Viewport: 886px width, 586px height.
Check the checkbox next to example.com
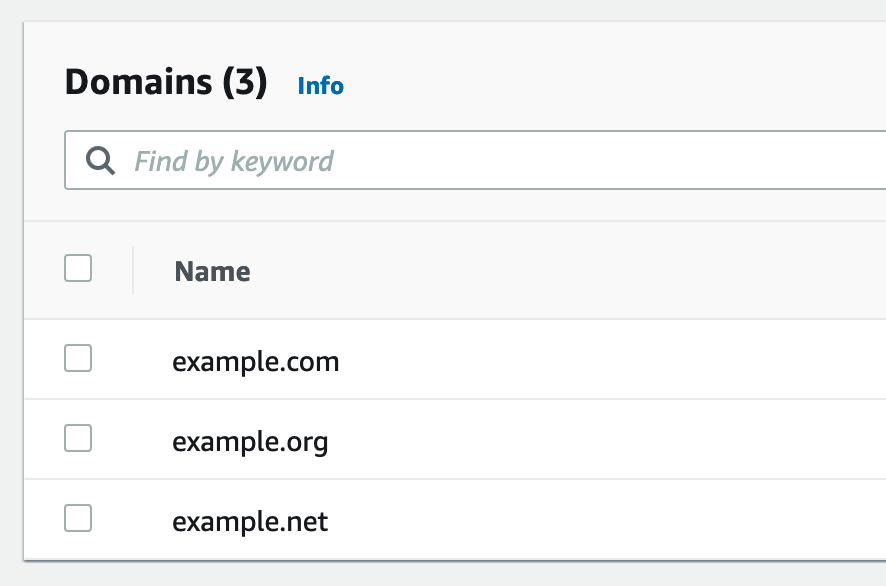(x=77, y=358)
